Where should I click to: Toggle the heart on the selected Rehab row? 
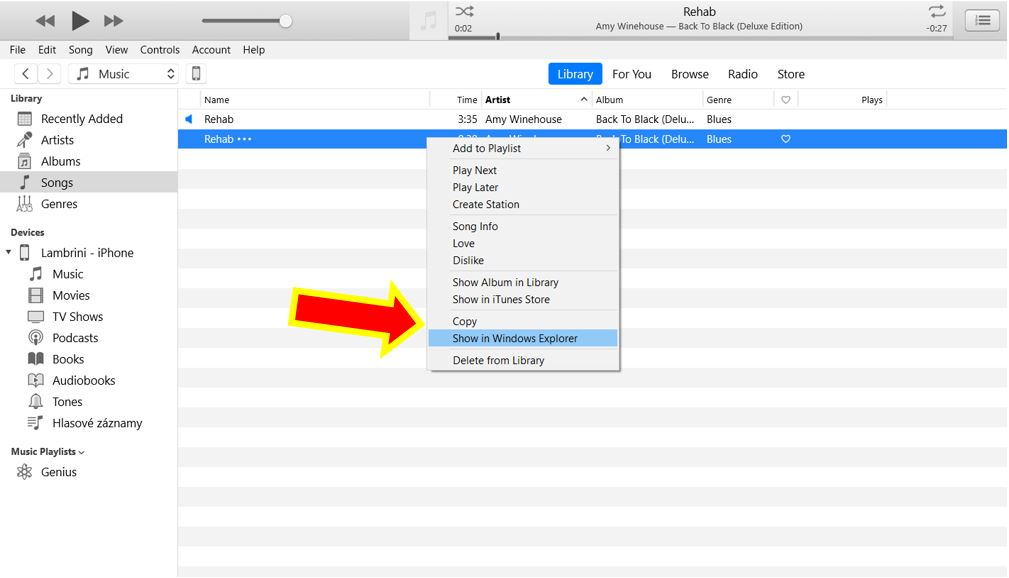tap(786, 139)
